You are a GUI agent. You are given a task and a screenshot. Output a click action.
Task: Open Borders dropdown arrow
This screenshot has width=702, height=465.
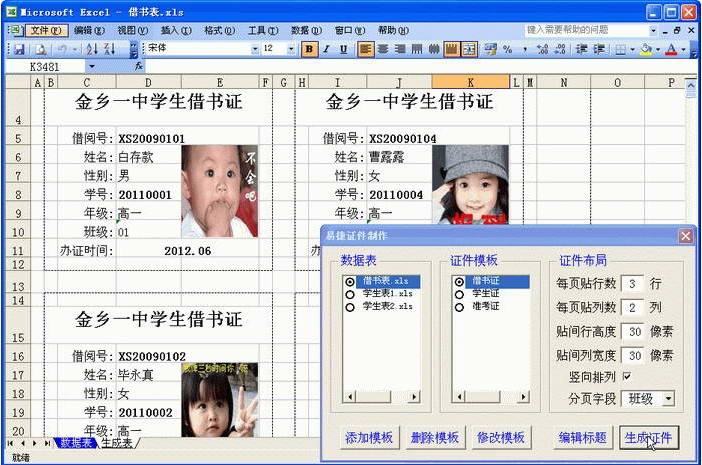633,49
